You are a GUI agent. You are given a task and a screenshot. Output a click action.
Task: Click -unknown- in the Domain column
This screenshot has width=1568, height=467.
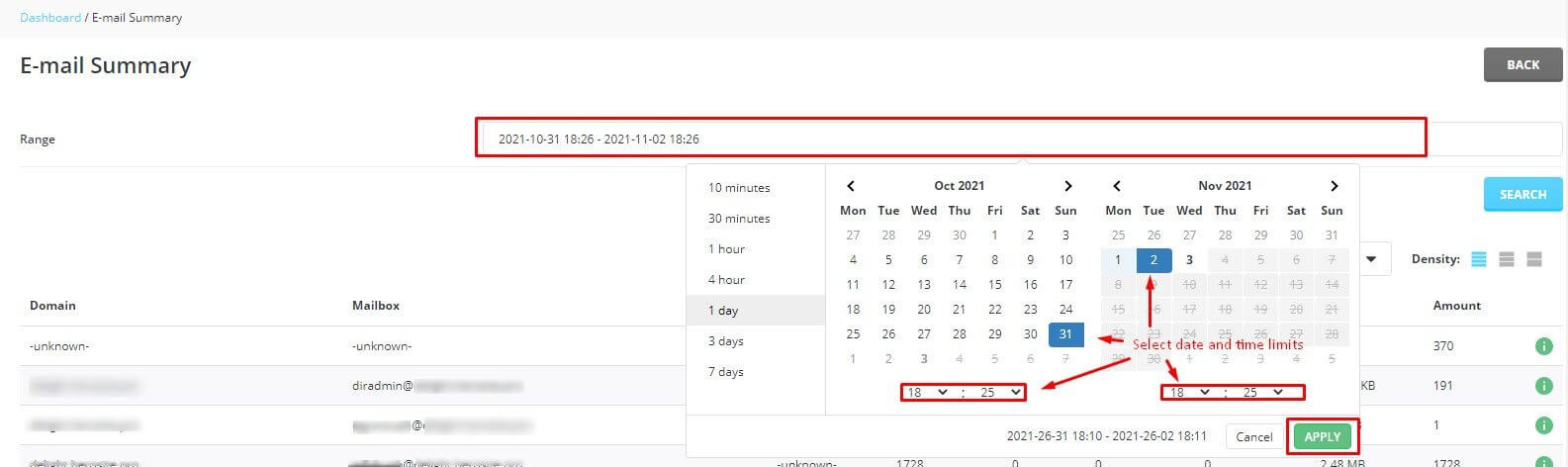point(59,346)
